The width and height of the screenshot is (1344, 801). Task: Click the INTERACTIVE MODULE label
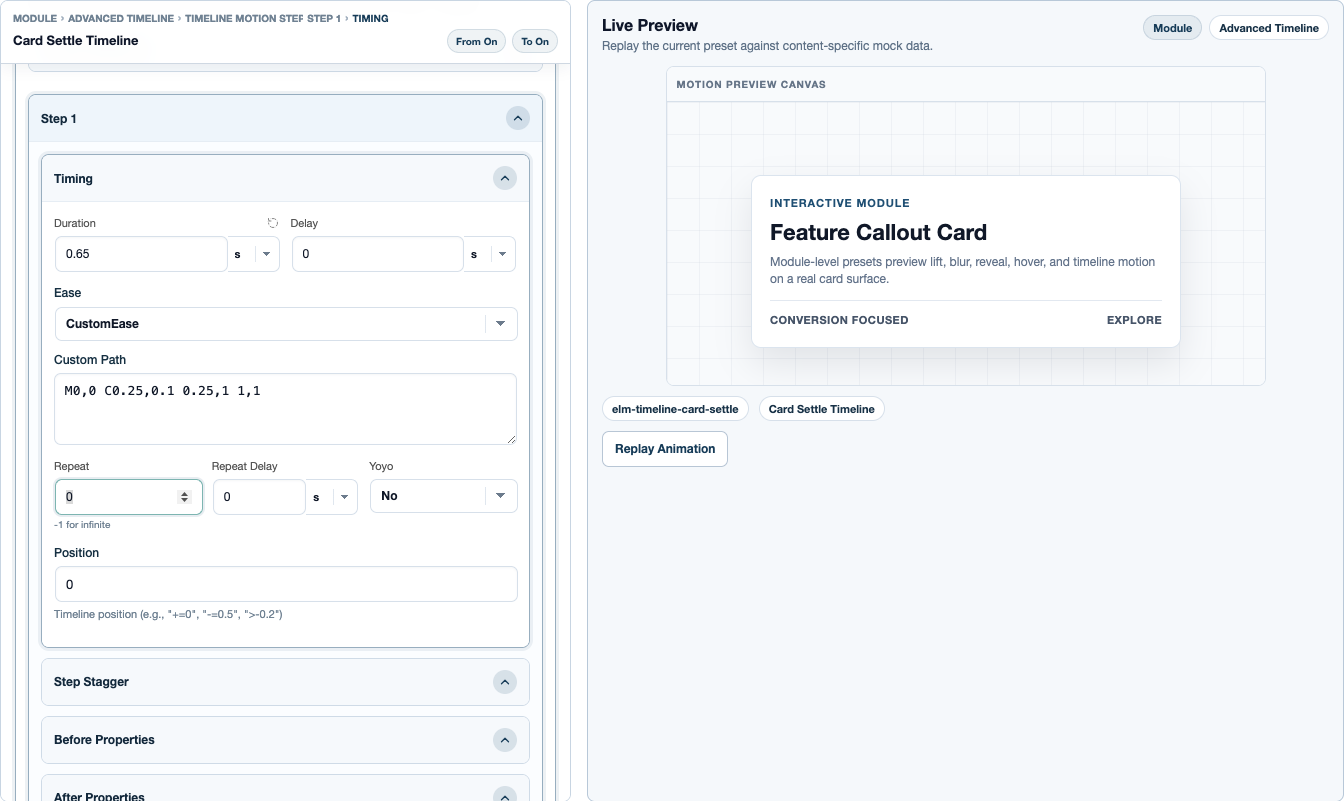[840, 203]
